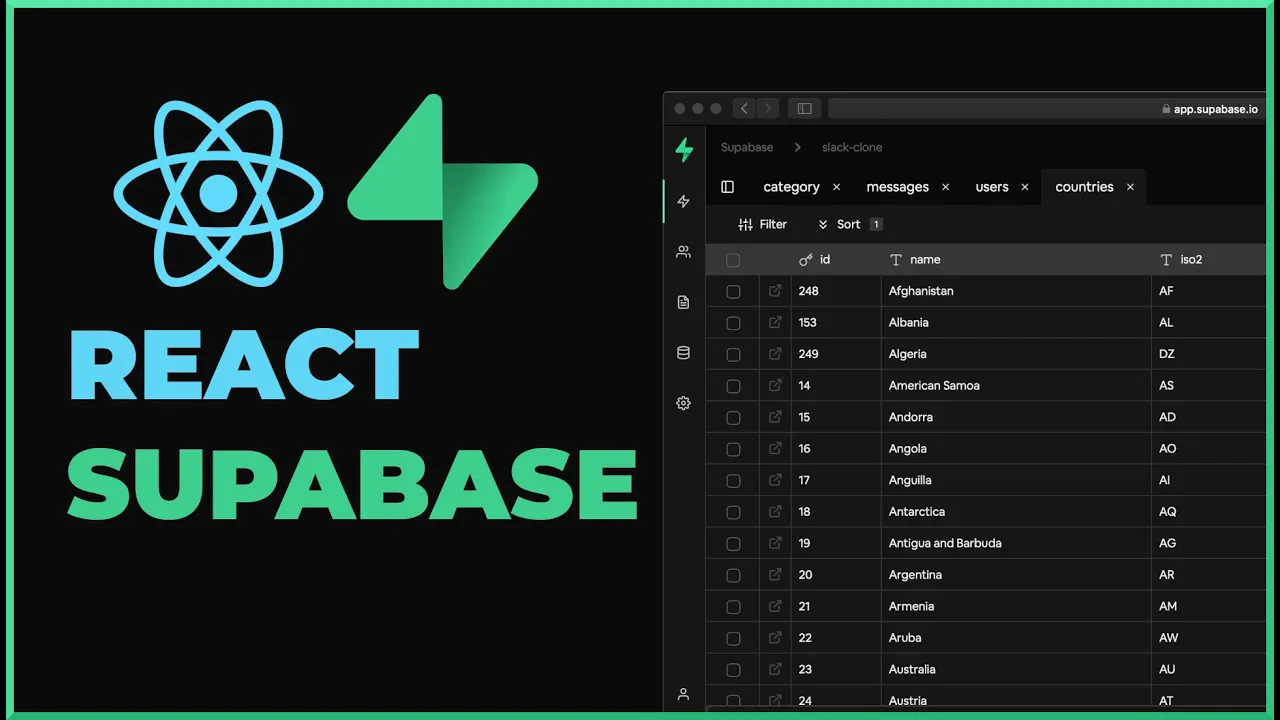The width and height of the screenshot is (1280, 720).
Task: Expand the Argentina row
Action: pos(775,575)
